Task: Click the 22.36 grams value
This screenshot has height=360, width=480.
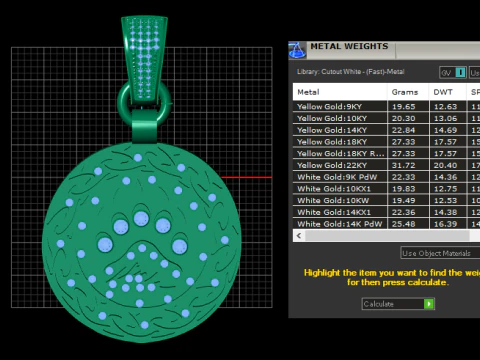Action: 404,212
